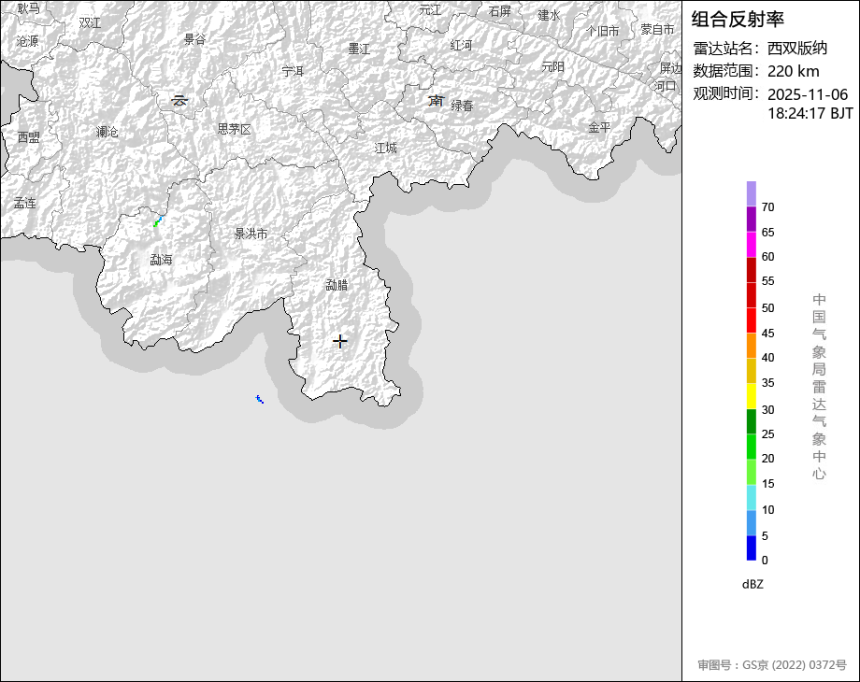Click the 石屏 map label

tap(500, 11)
